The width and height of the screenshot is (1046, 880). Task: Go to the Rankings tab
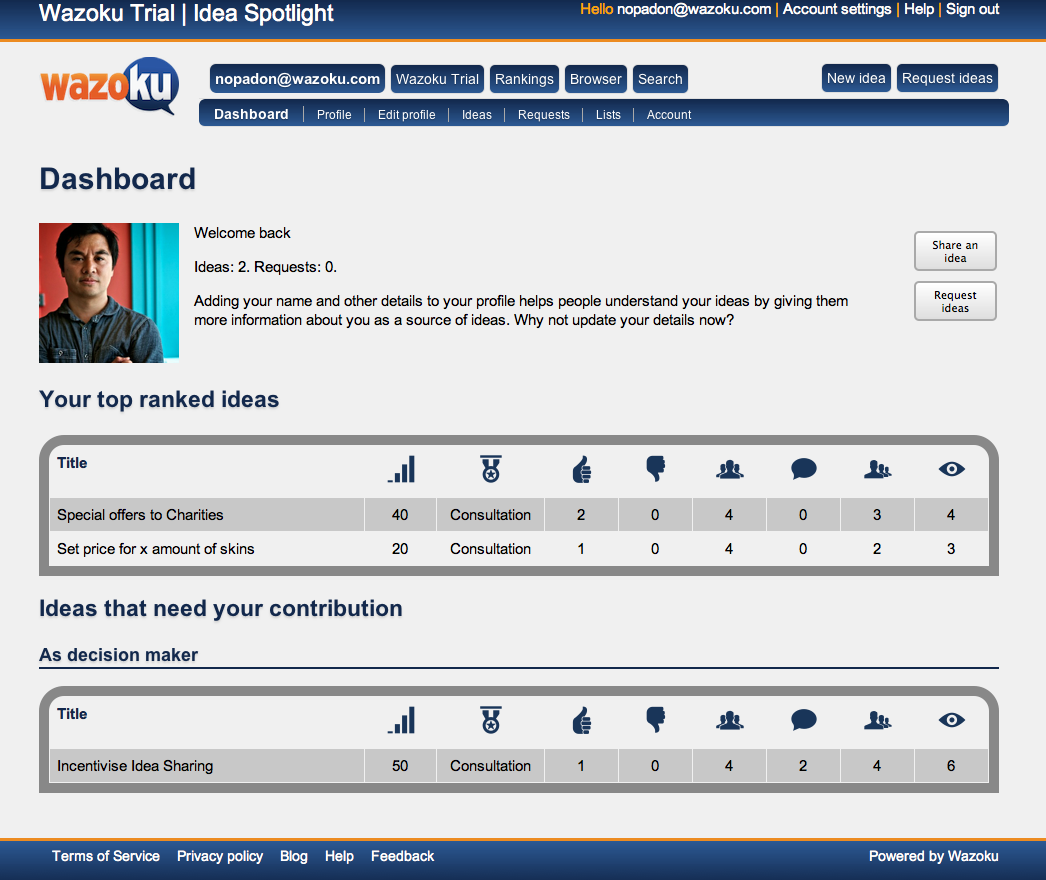coord(524,79)
